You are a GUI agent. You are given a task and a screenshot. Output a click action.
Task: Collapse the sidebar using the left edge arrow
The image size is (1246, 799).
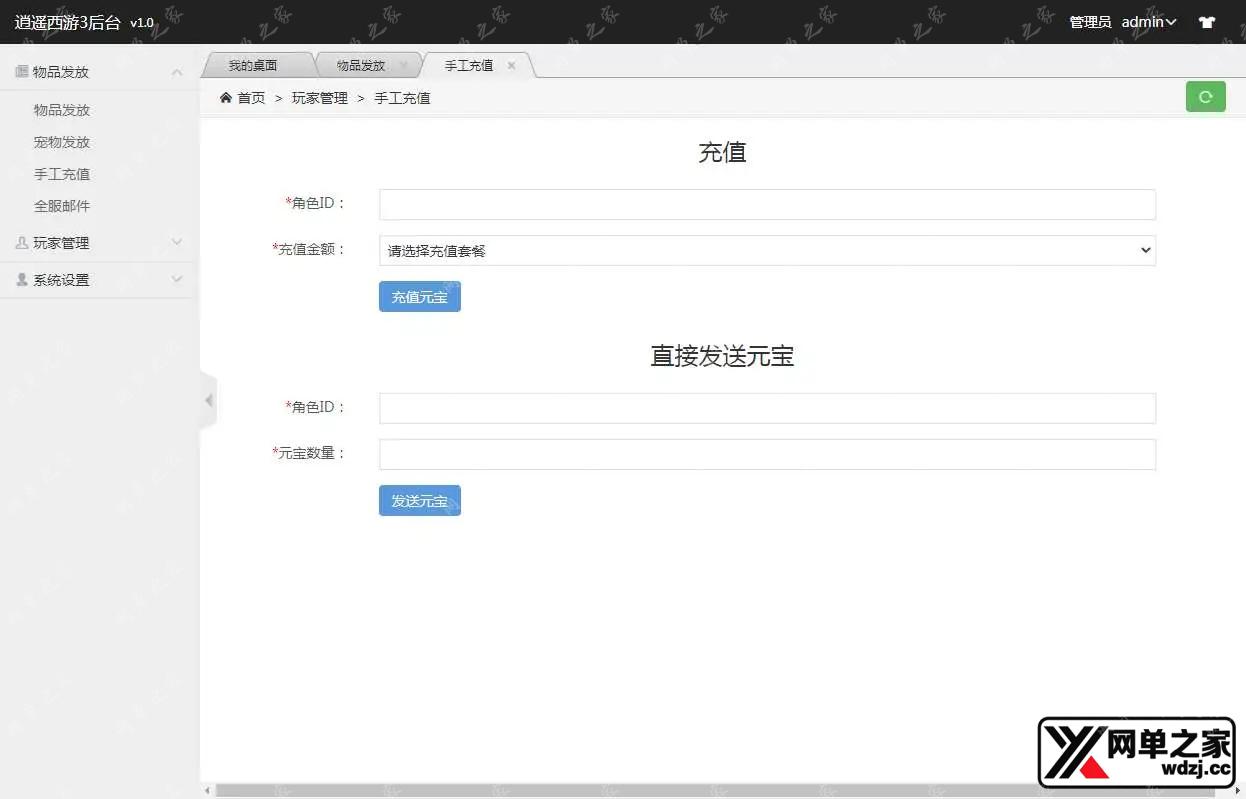coord(208,400)
